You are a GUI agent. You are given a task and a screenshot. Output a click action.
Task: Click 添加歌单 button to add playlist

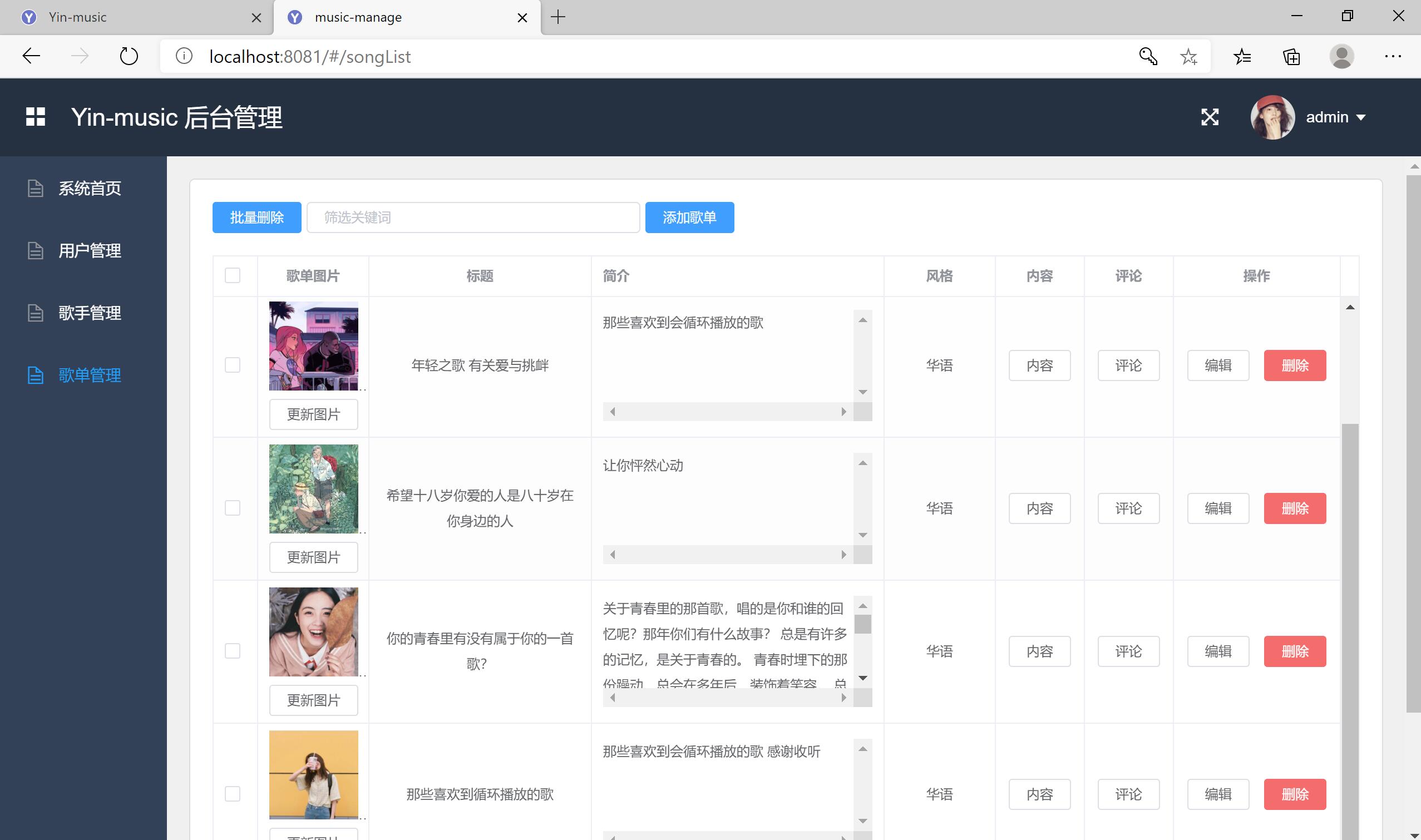pyautogui.click(x=689, y=217)
